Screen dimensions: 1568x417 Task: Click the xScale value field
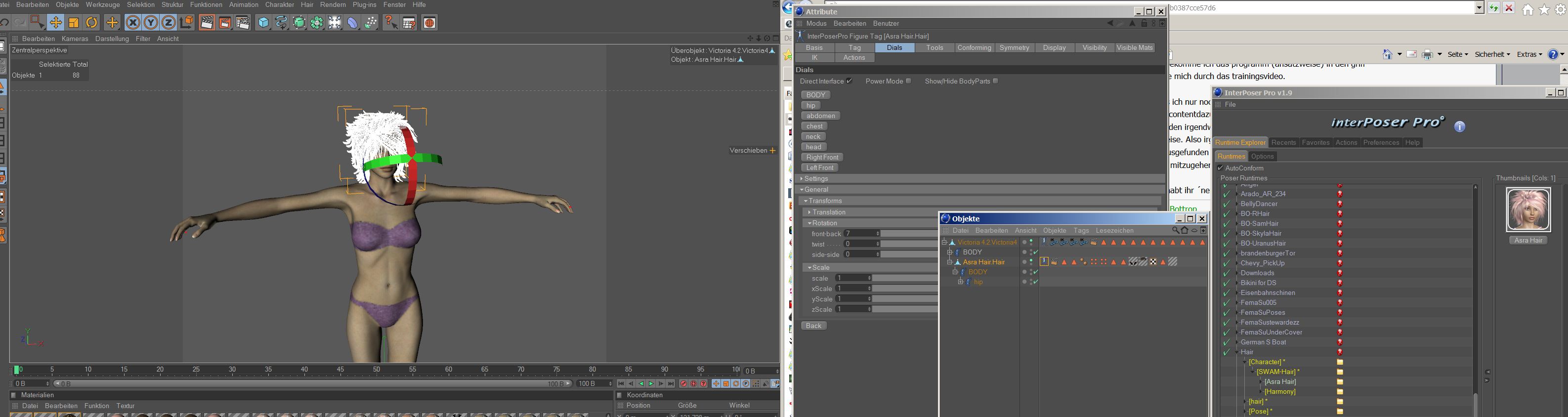click(x=854, y=289)
